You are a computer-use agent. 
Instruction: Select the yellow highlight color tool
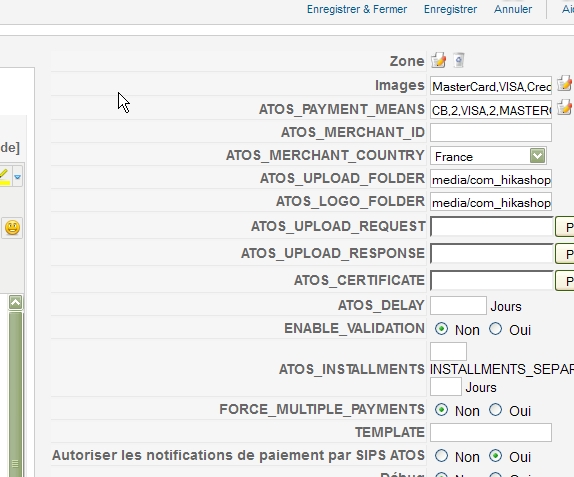point(4,177)
